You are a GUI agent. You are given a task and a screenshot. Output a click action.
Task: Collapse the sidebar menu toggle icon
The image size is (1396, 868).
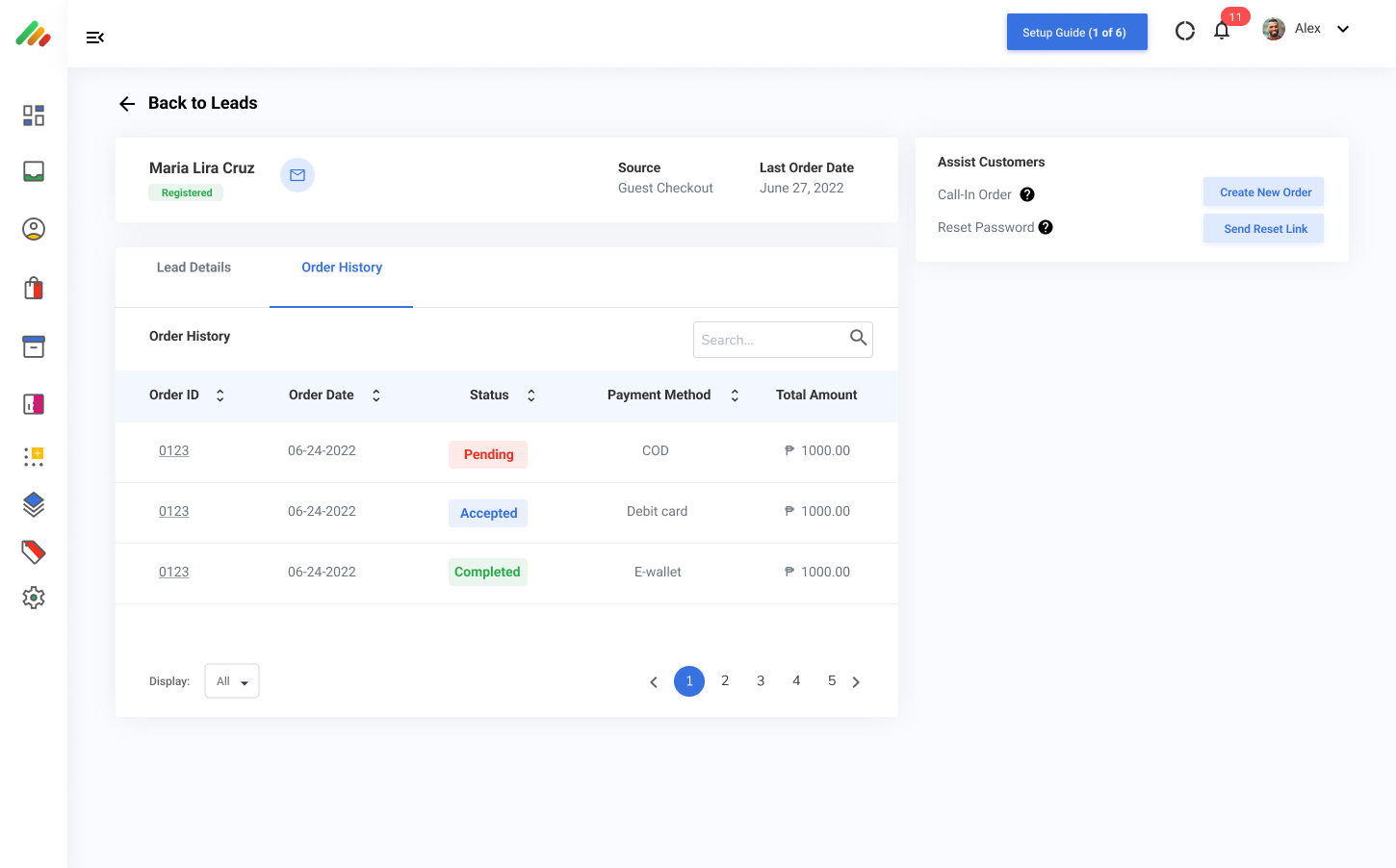94,38
